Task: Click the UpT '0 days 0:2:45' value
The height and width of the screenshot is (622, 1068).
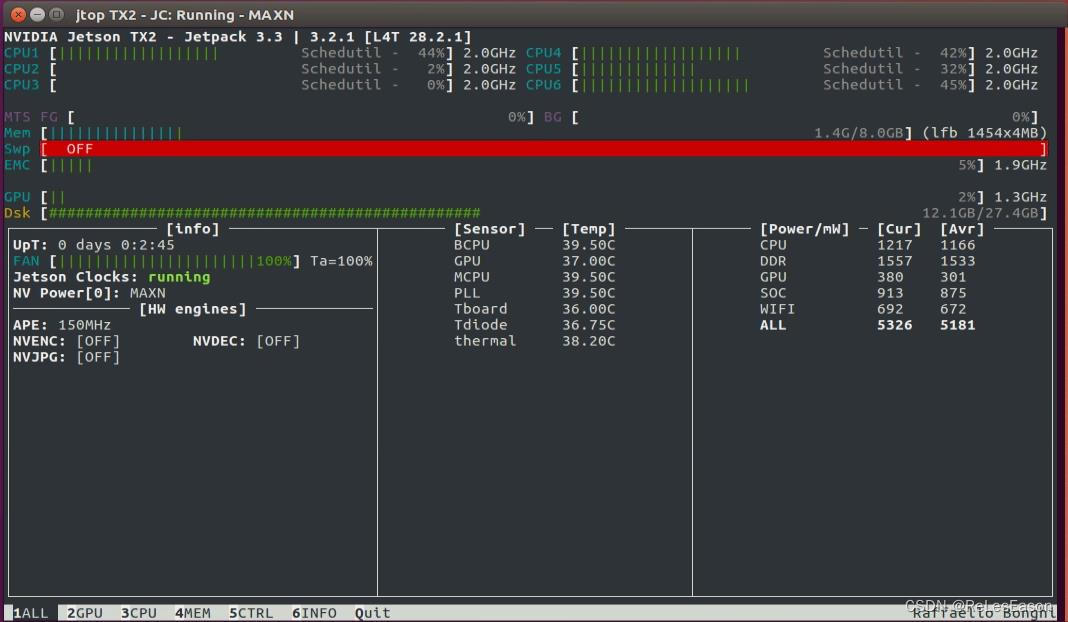Action: (116, 245)
